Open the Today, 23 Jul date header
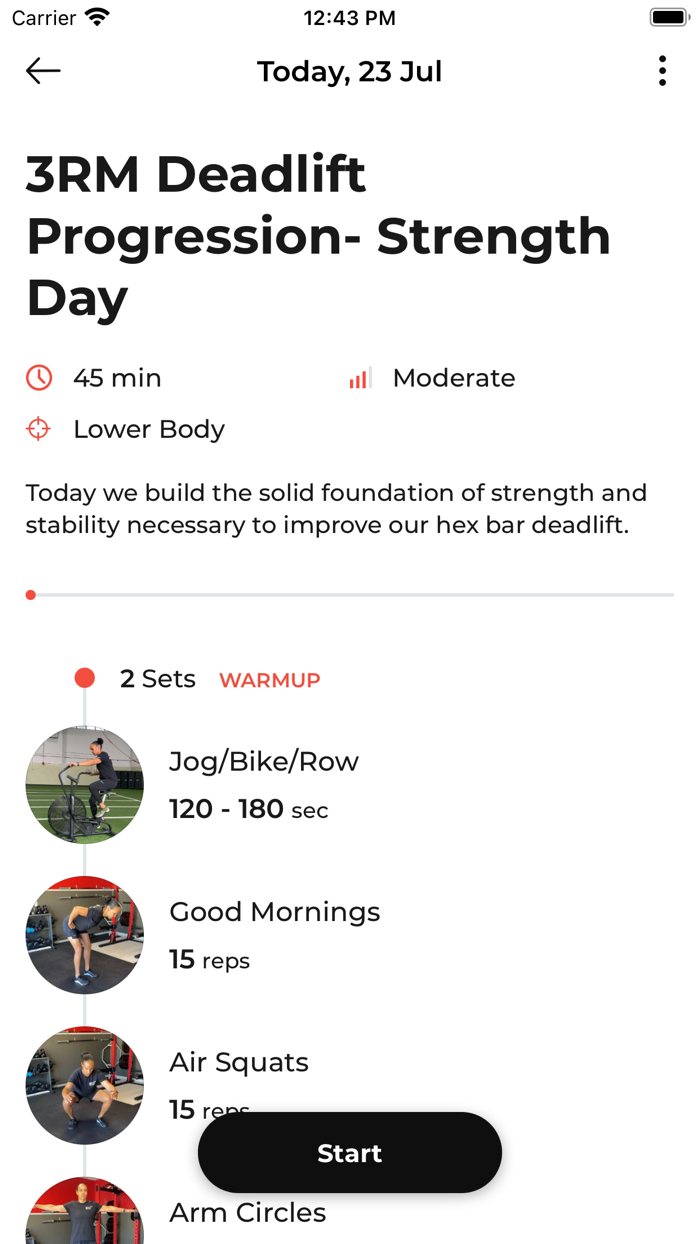 (349, 71)
